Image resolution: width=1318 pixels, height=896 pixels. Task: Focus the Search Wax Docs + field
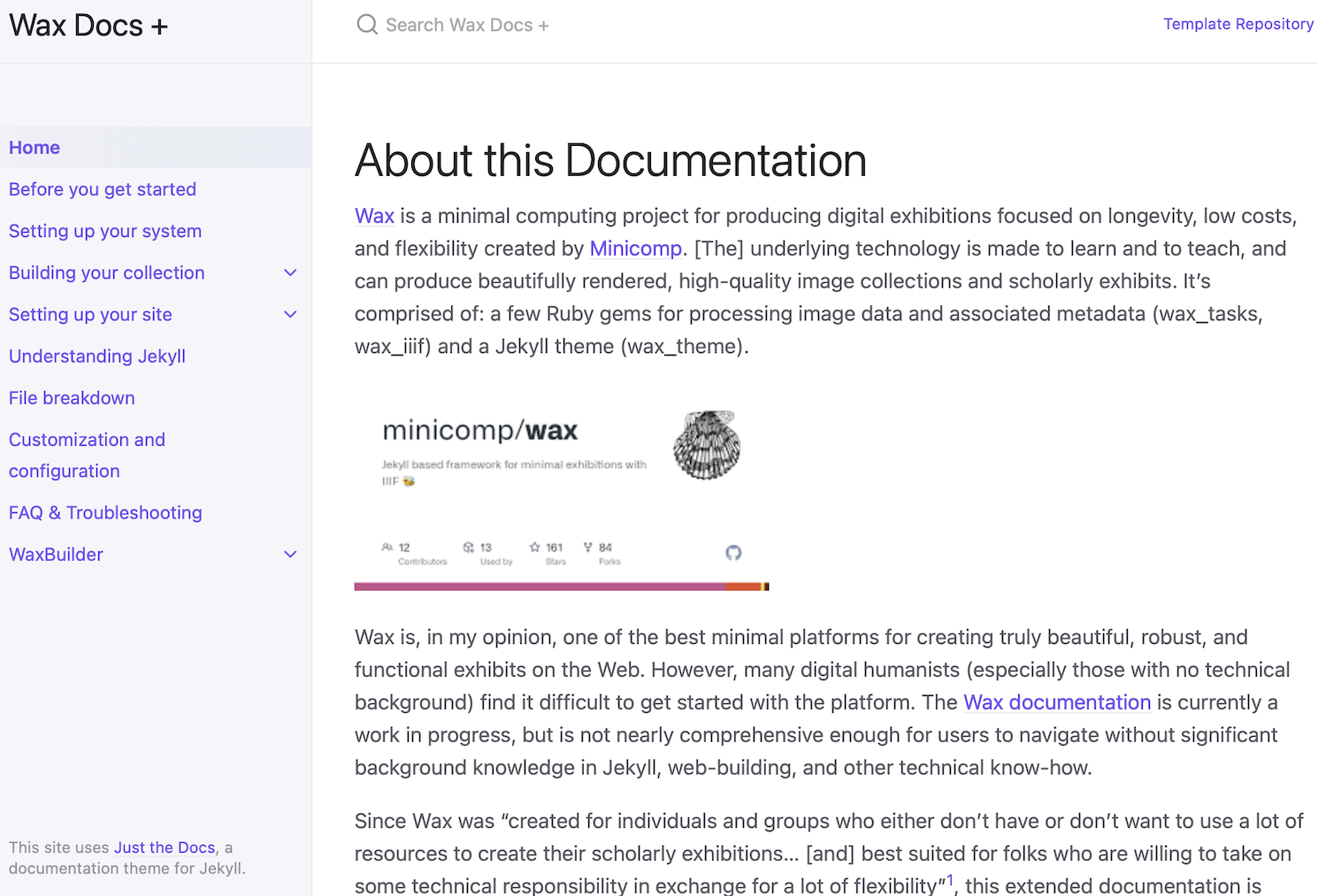point(467,25)
